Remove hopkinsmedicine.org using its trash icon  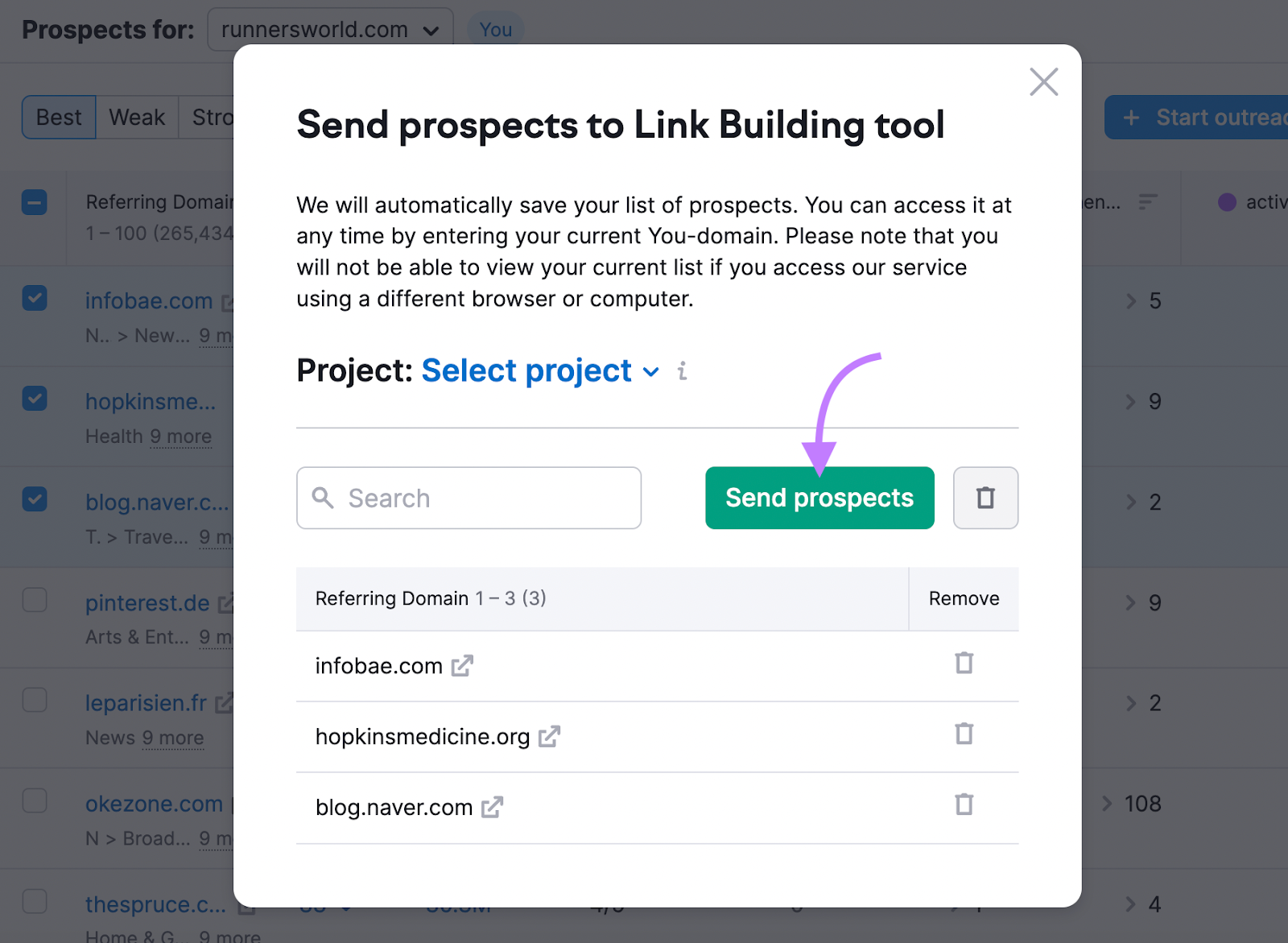tap(964, 734)
